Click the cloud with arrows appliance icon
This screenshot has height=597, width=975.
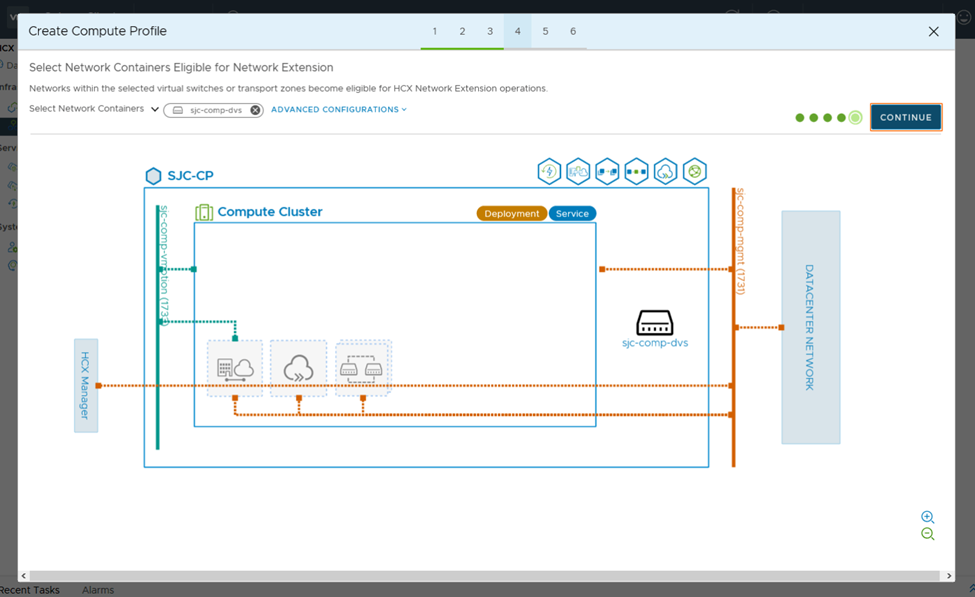pos(298,368)
